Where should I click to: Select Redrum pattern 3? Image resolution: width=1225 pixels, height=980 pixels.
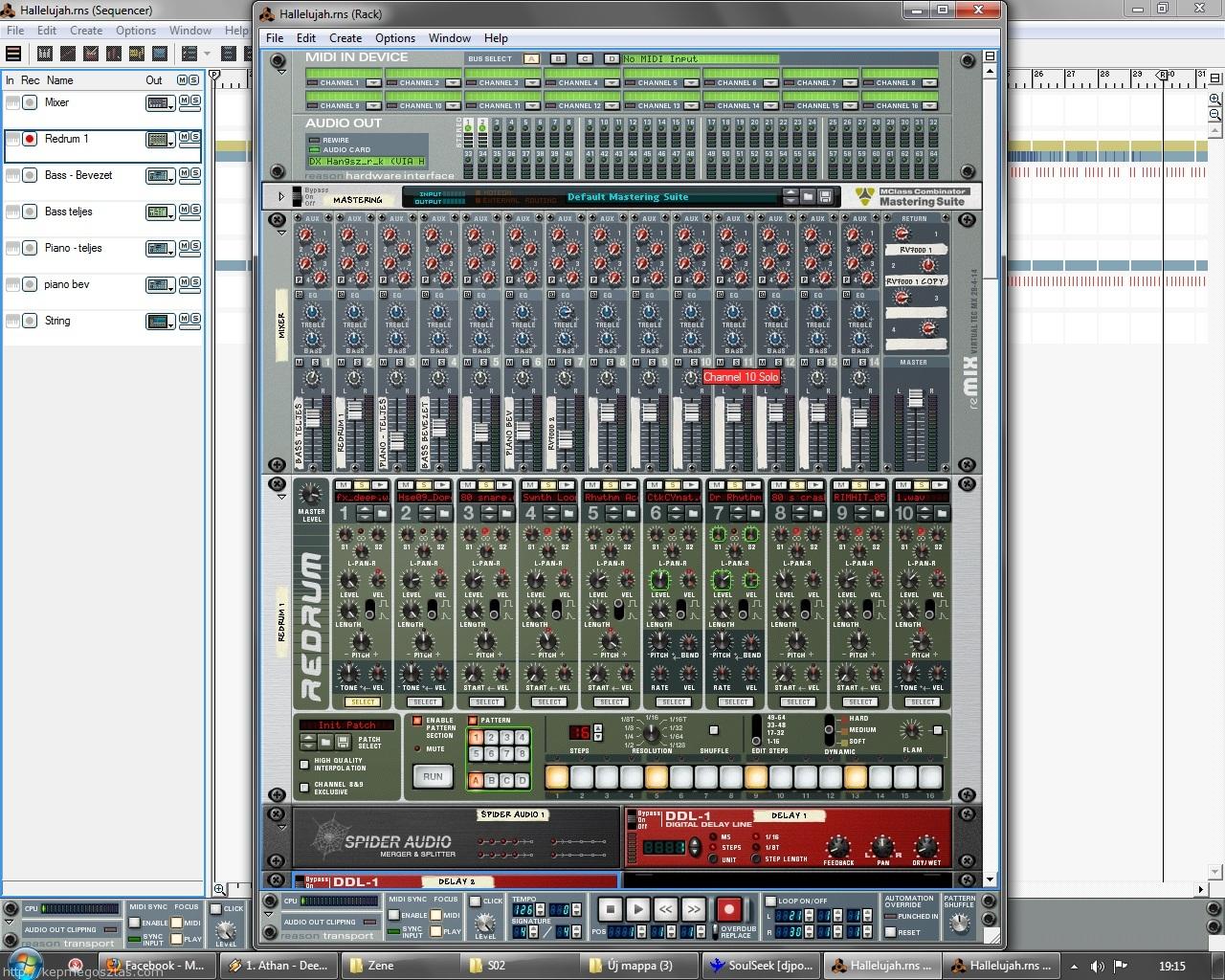click(x=506, y=737)
